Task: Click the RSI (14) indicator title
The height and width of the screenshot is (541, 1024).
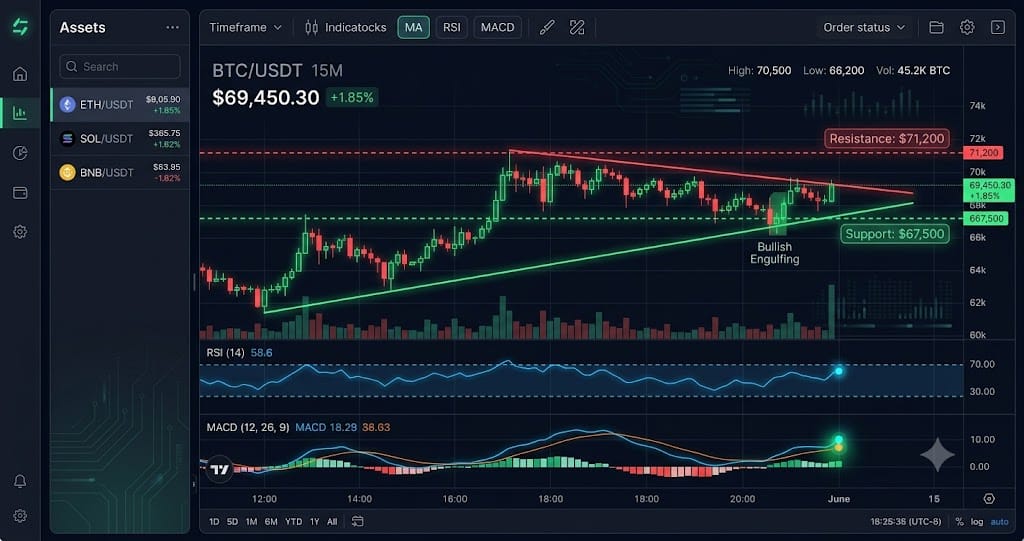Action: 225,353
